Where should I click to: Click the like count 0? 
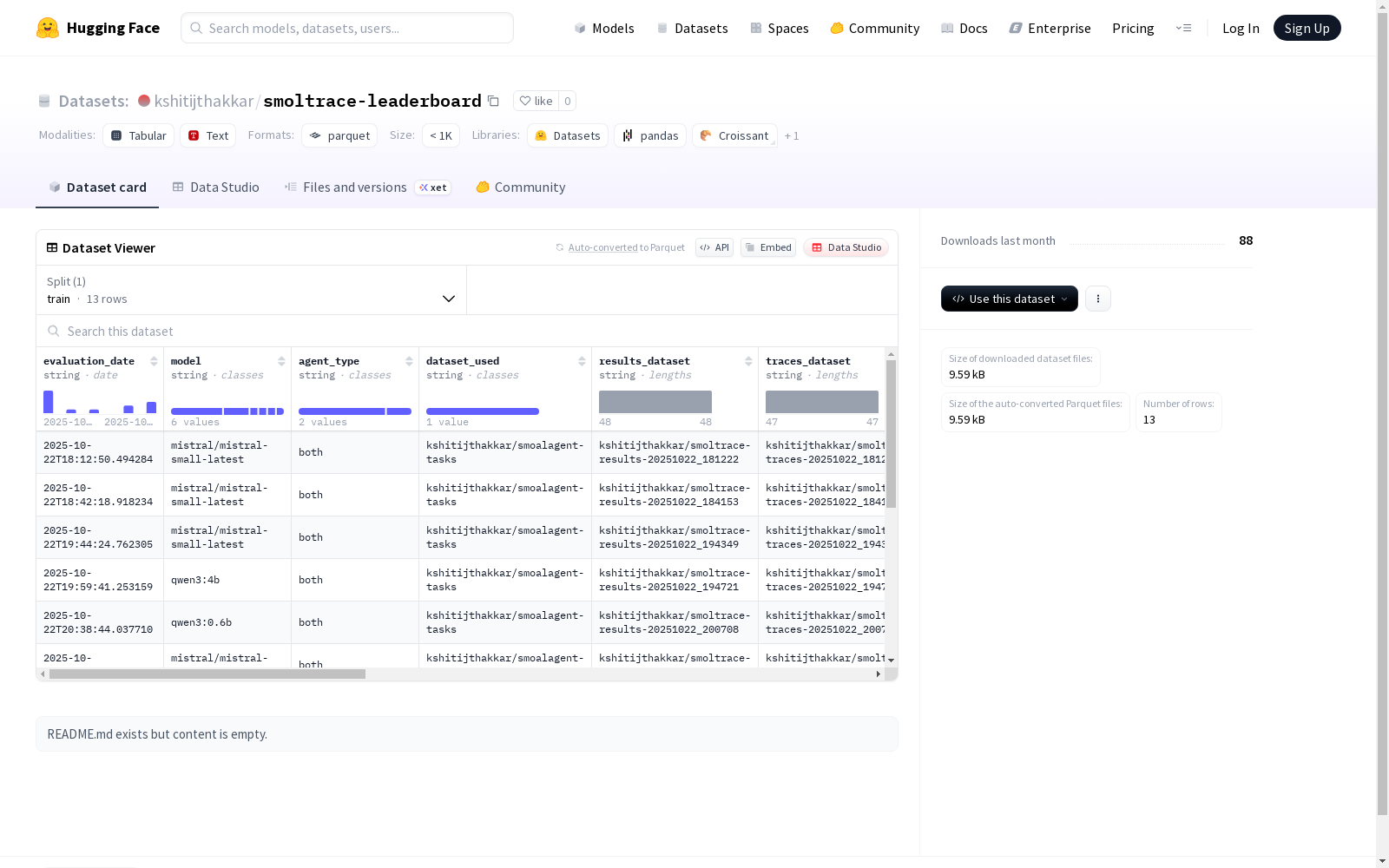[568, 101]
